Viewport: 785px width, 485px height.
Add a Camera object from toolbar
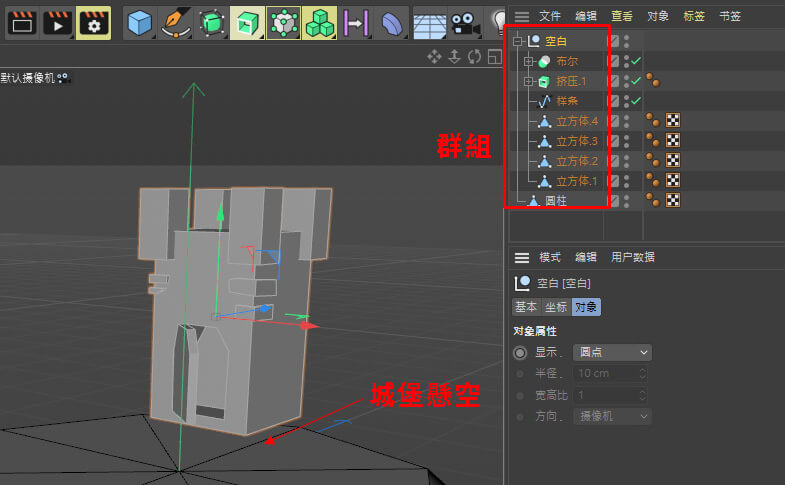point(464,23)
